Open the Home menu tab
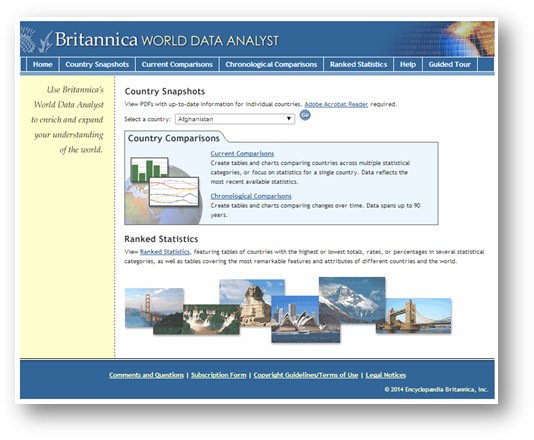Image resolution: width=534 pixels, height=440 pixels. point(43,64)
